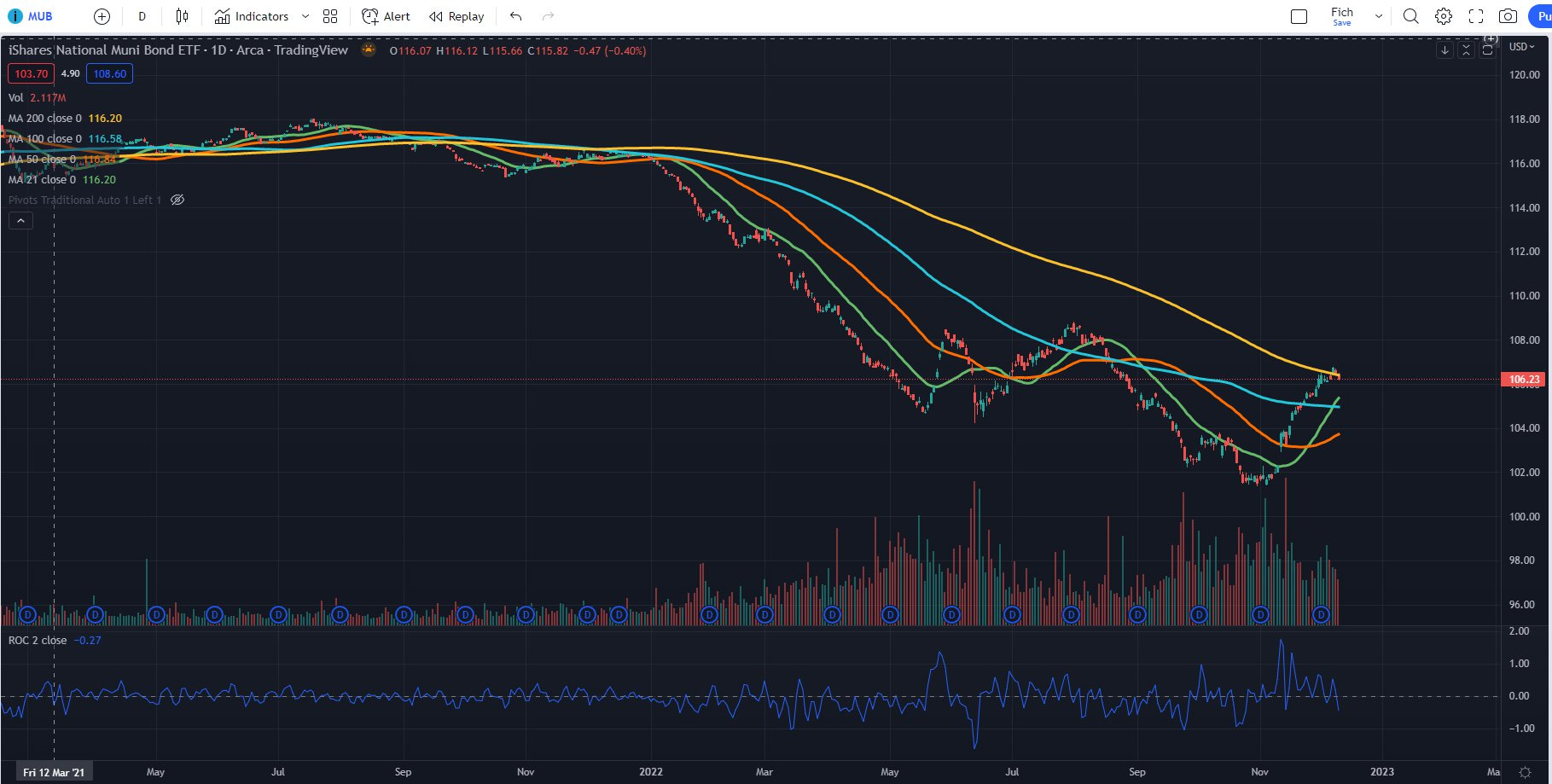Screen dimensions: 1552x784
Task: Select the MA 50 close indicator legend
Action: click(61, 160)
